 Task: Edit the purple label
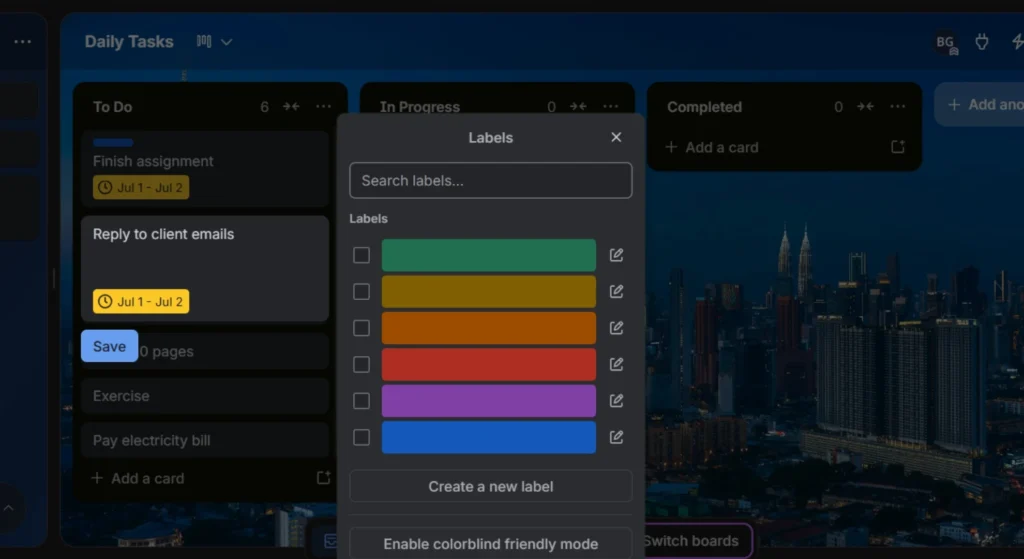[x=616, y=401]
